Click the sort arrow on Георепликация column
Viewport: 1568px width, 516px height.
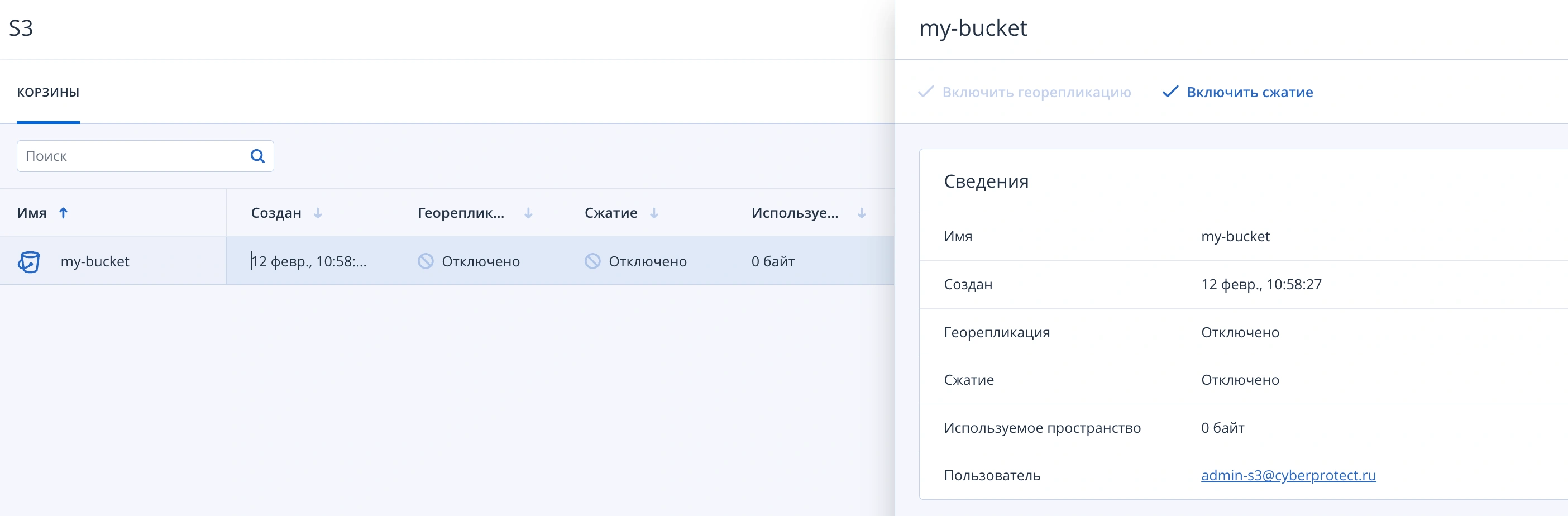528,213
